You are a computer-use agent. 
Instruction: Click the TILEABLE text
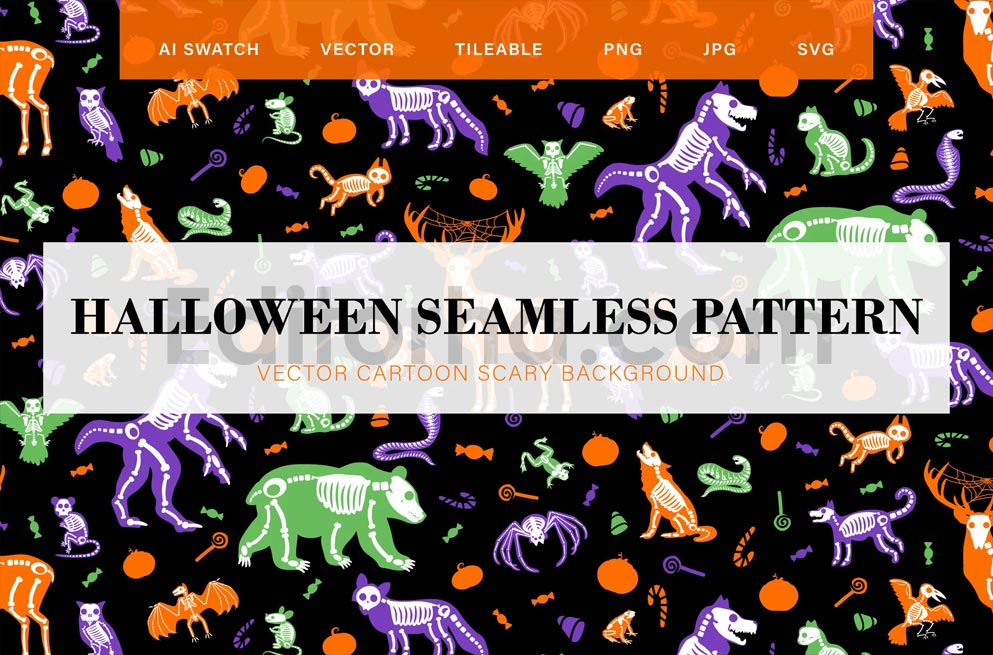coord(498,49)
